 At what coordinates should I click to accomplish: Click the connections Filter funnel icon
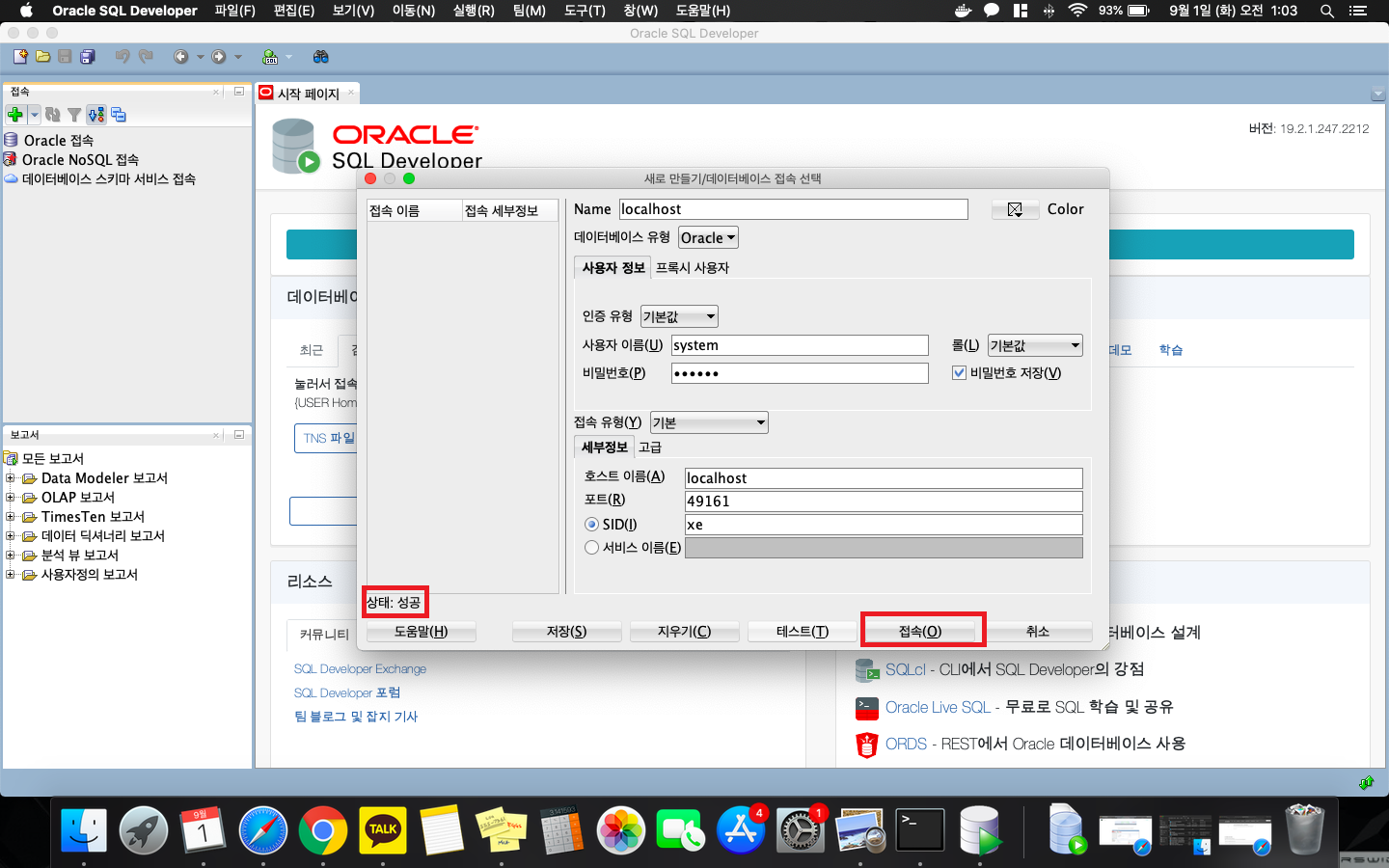74,115
